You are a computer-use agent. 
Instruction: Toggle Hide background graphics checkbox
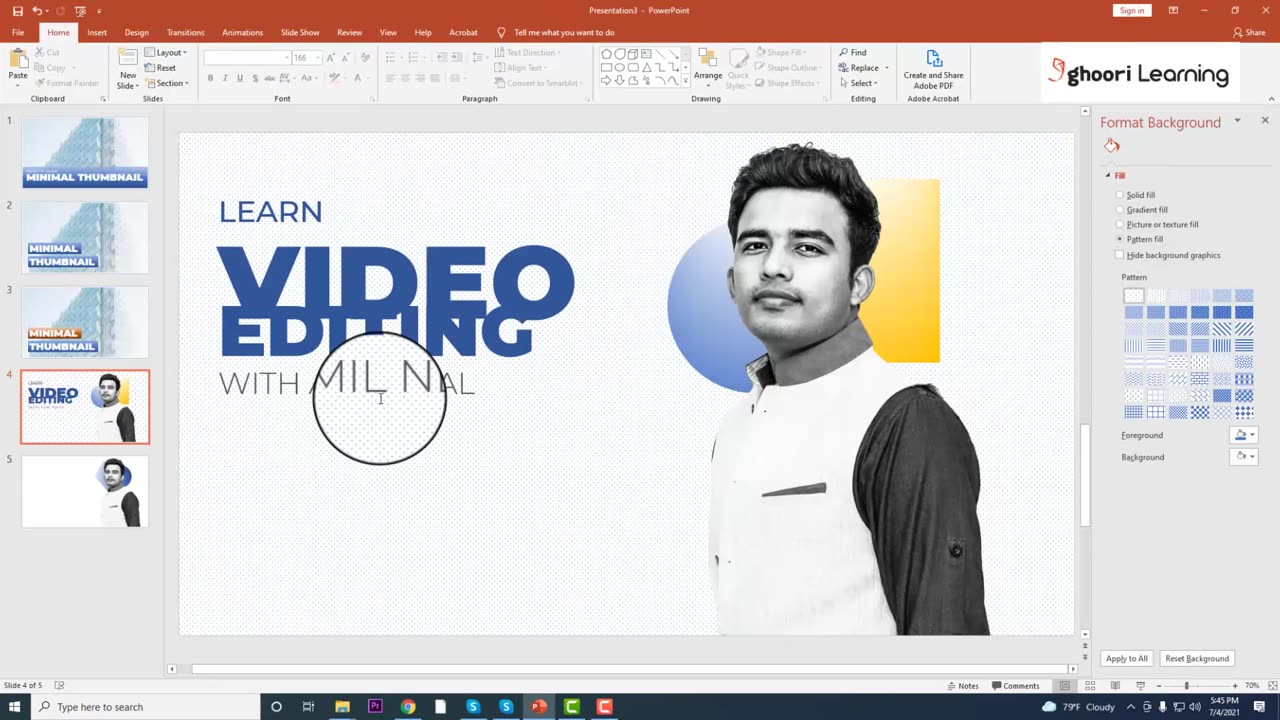coord(1120,255)
